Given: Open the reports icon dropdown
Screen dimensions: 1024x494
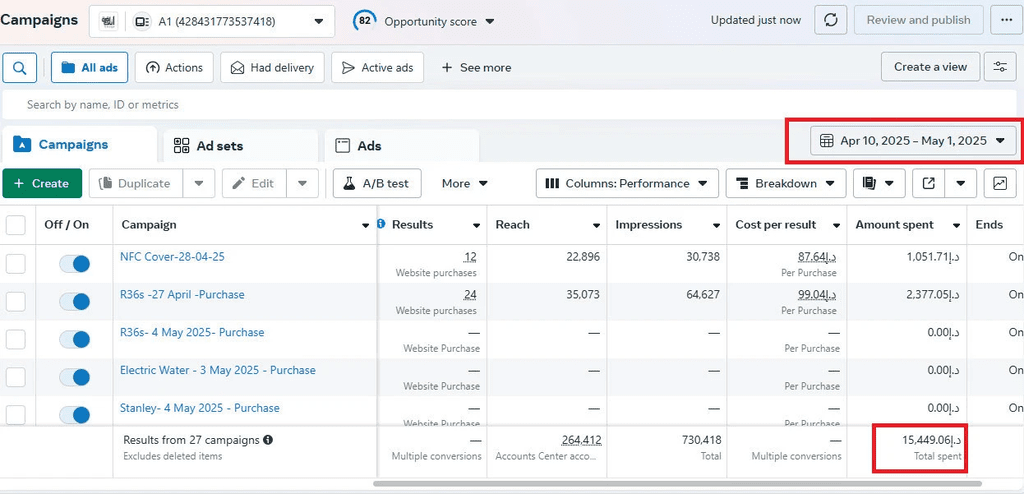Looking at the screenshot, I should coord(878,183).
